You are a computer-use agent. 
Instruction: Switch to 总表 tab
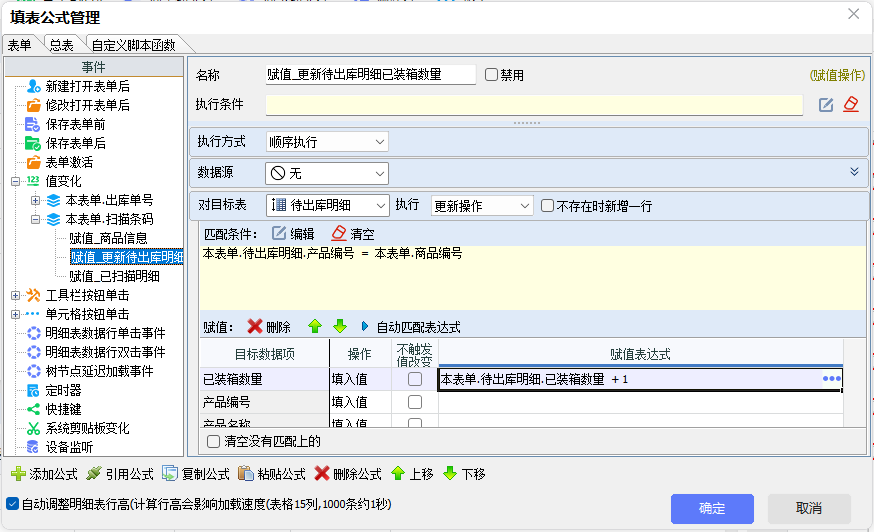(x=62, y=45)
